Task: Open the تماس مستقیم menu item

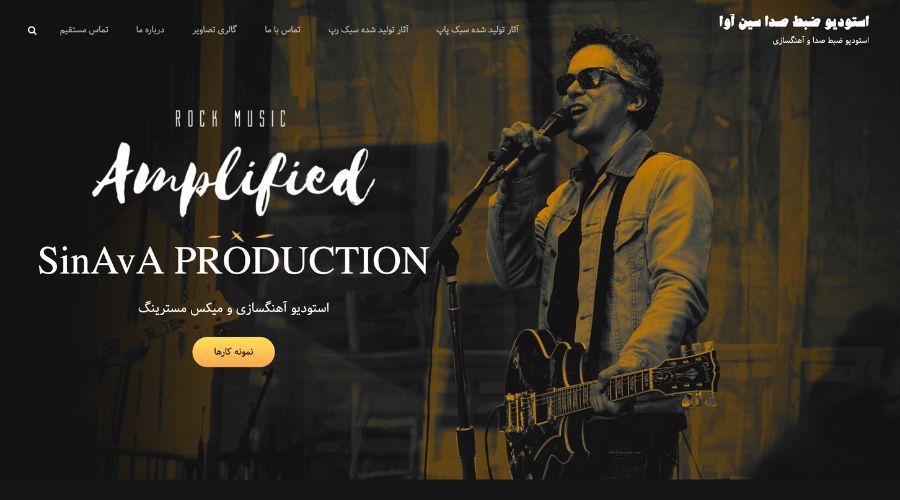Action: coord(84,29)
